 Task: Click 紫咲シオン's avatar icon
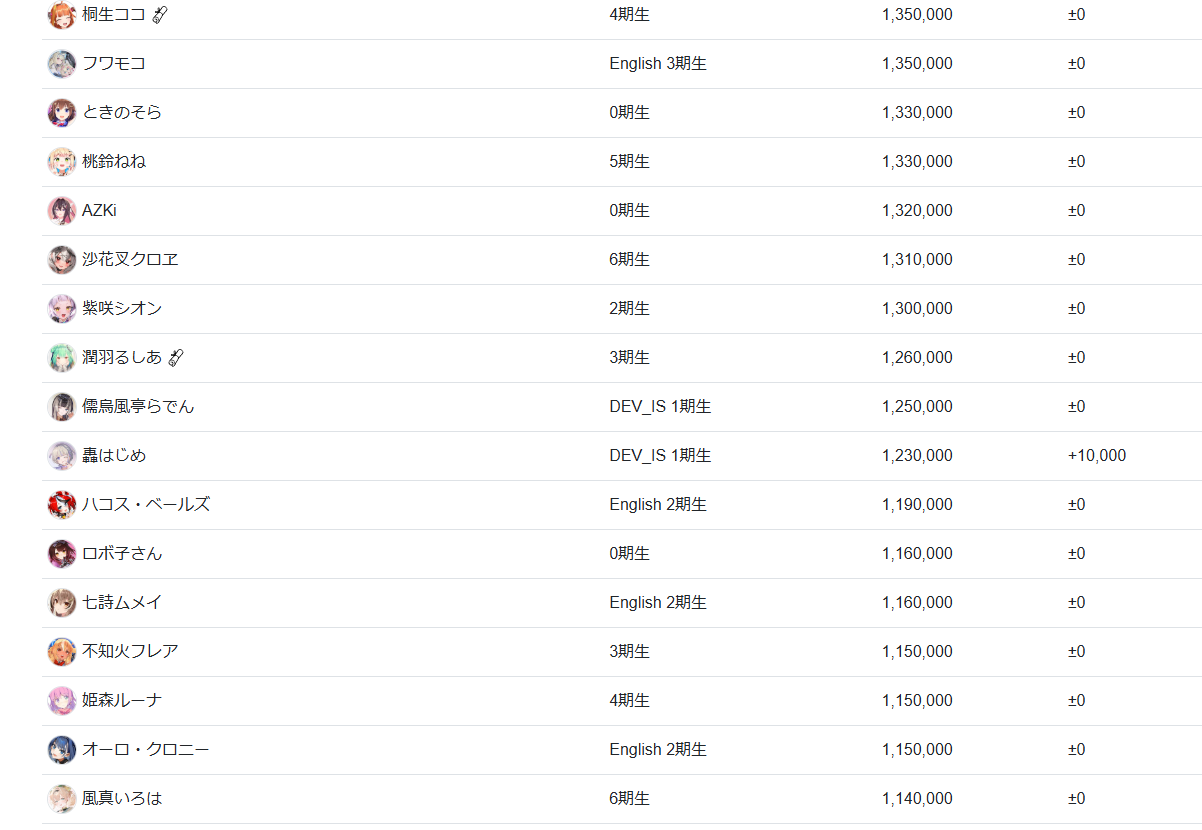point(62,309)
